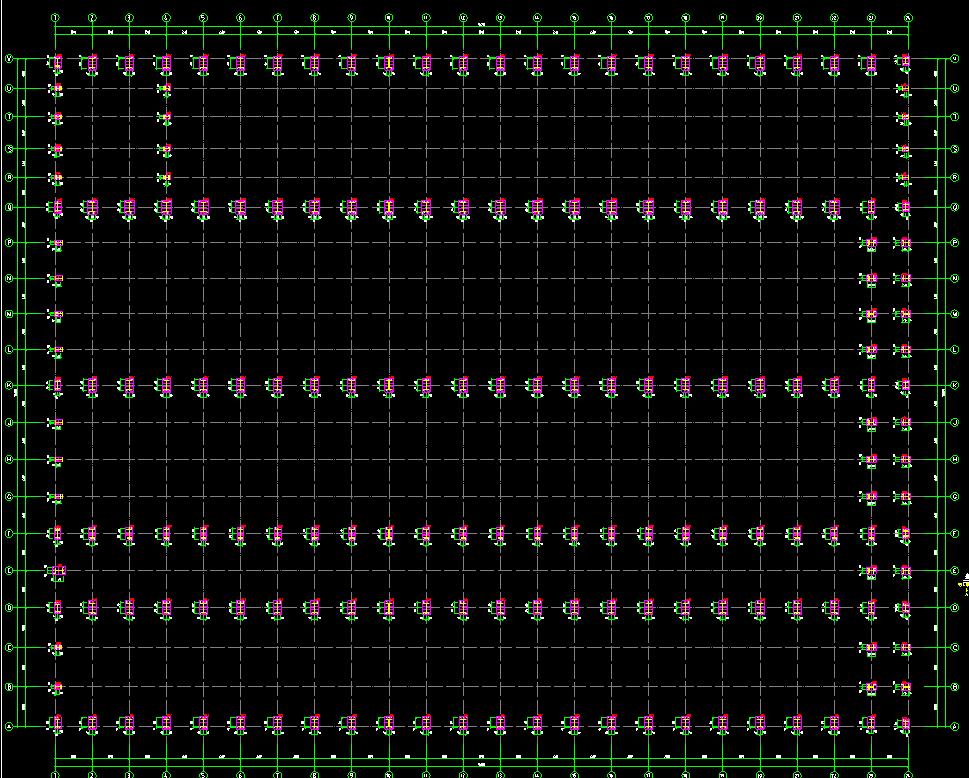Select the small footing at grid U-24
The width and height of the screenshot is (969, 778).
point(904,90)
